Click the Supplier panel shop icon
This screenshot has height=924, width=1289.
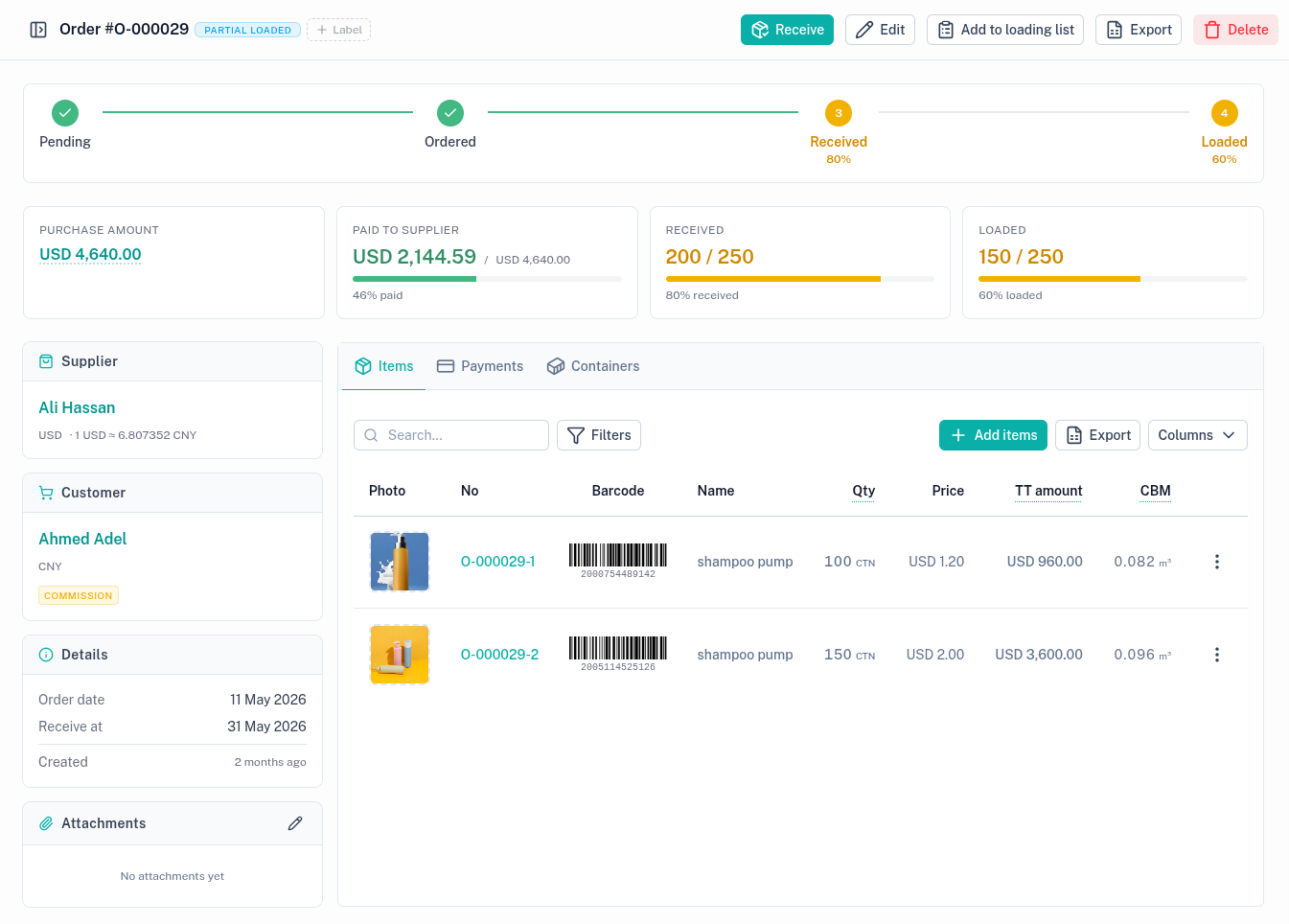46,361
